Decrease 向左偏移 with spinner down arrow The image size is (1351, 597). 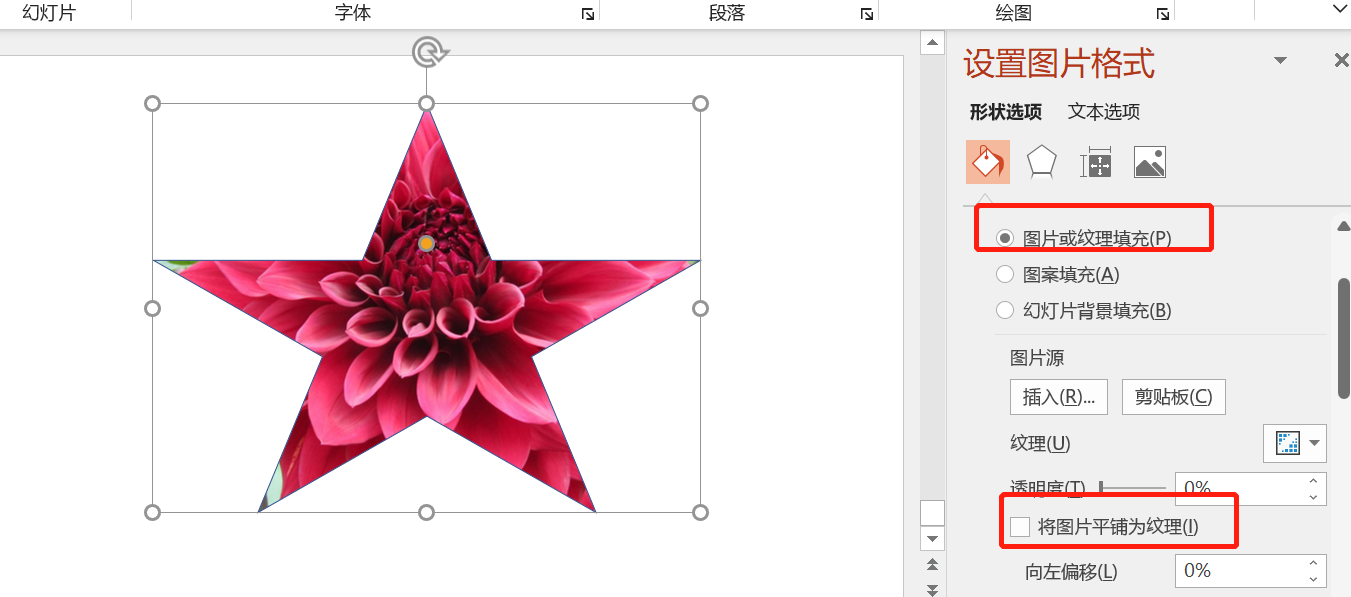coord(1314,579)
